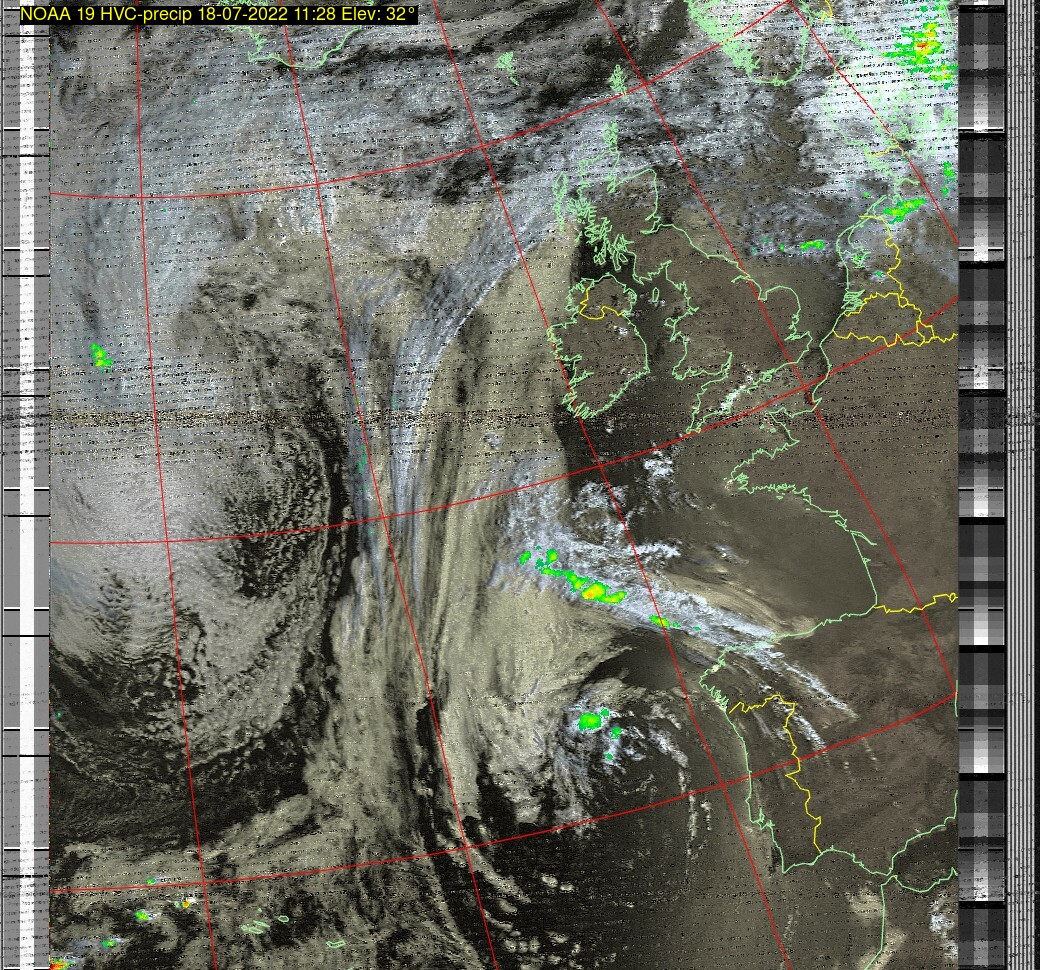Click the red grid intersection south of Ireland
The height and width of the screenshot is (970, 1040).
[x=600, y=465]
